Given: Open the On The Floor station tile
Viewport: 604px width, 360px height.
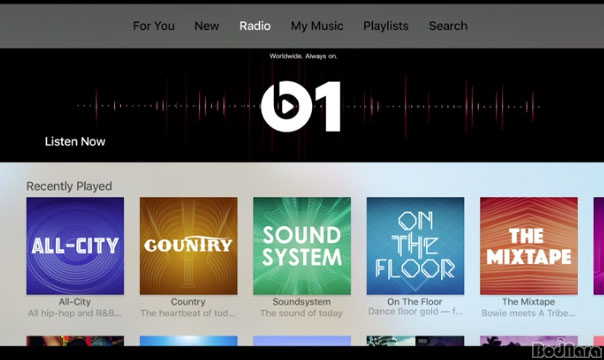Looking at the screenshot, I should point(415,246).
